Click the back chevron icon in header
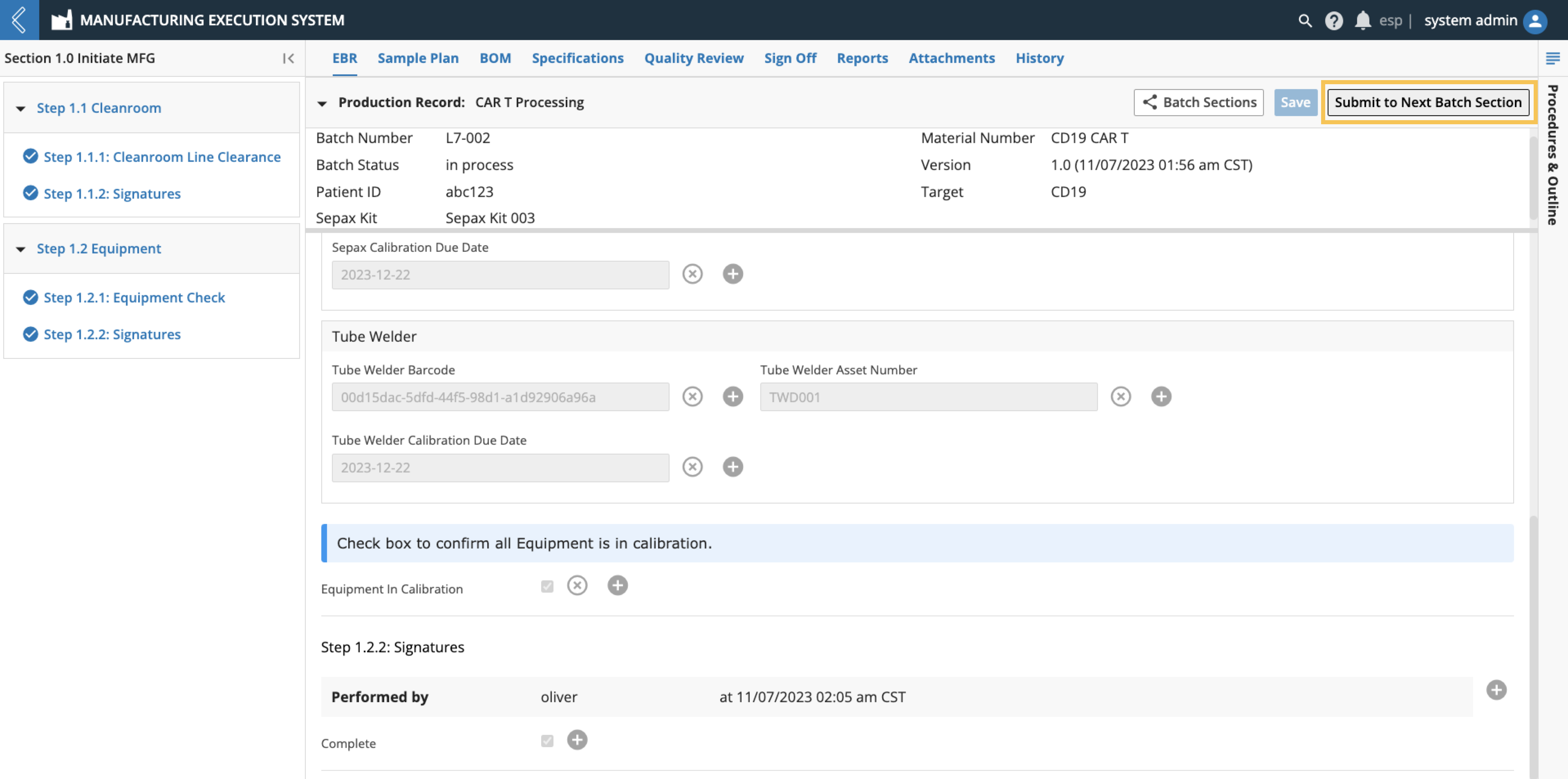 [x=19, y=20]
